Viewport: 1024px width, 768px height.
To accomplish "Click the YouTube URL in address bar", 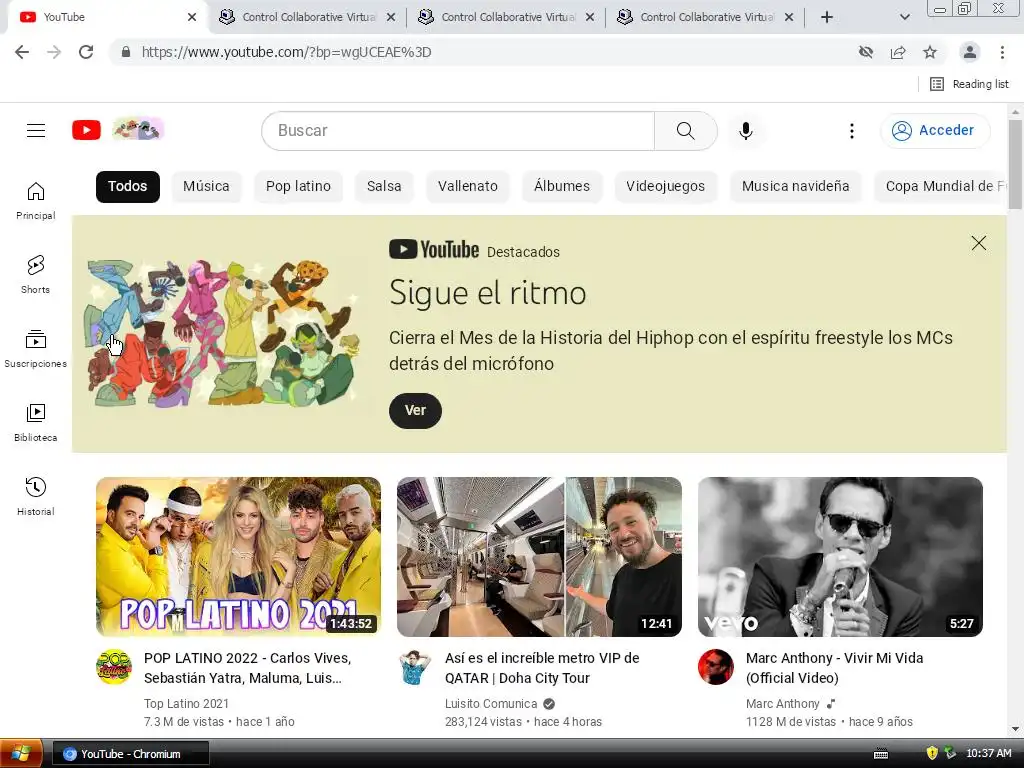I will 286,52.
